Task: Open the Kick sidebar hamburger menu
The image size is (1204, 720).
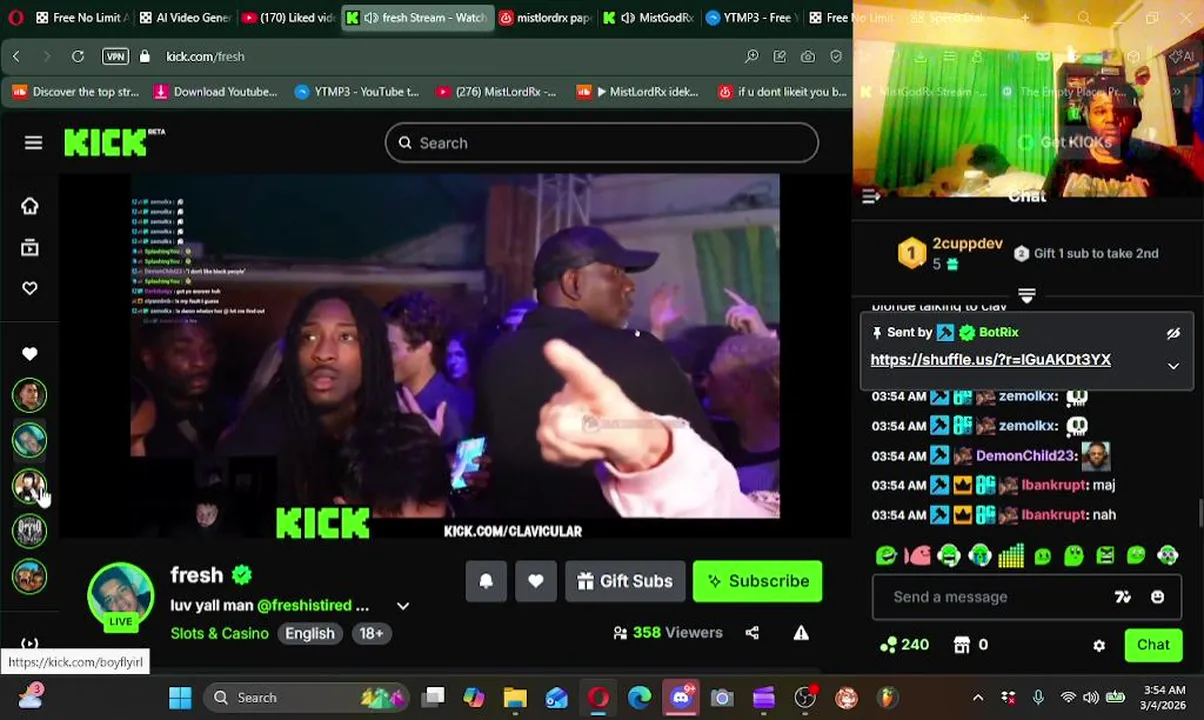Action: tap(33, 143)
